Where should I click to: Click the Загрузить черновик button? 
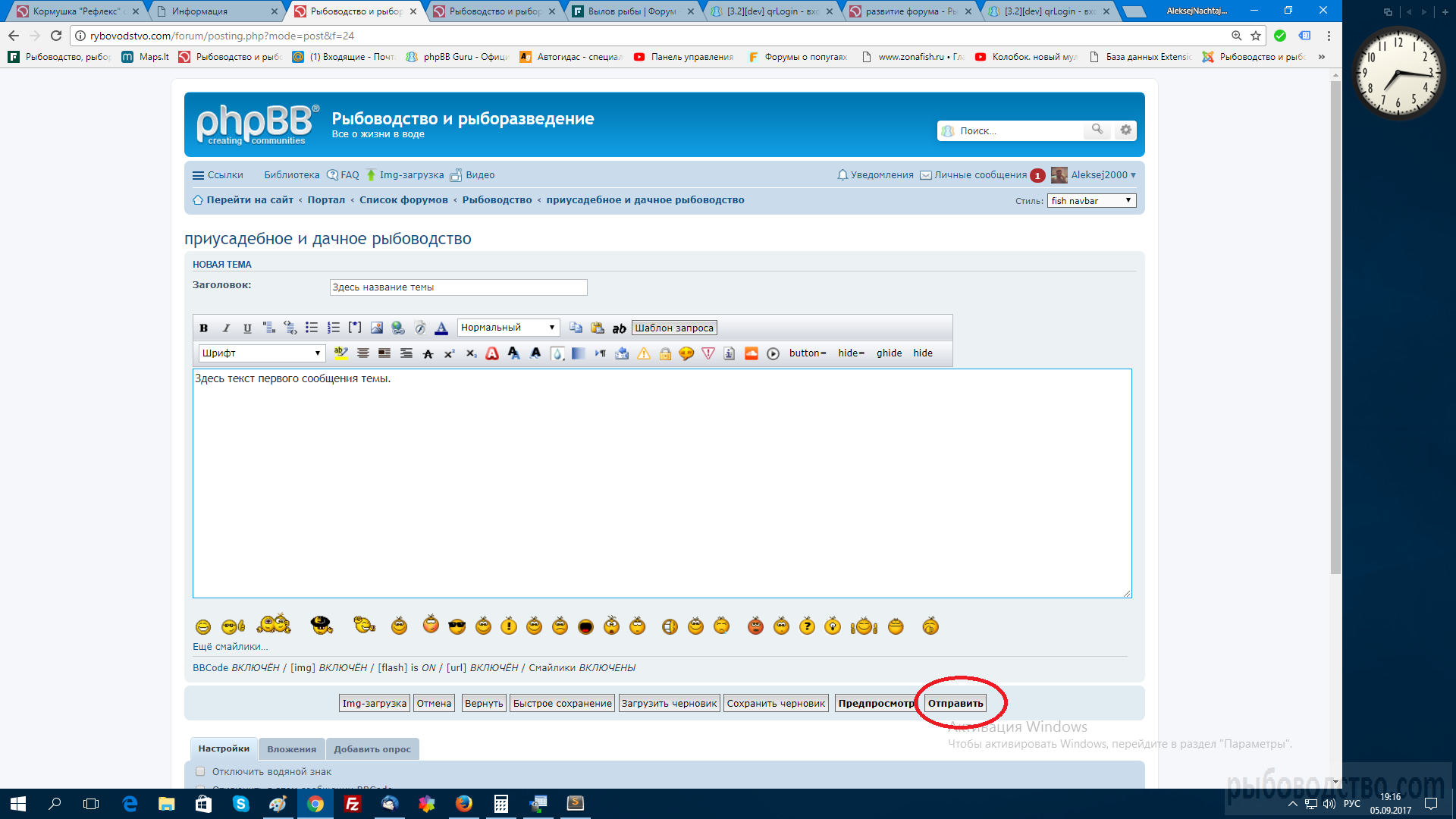tap(669, 703)
